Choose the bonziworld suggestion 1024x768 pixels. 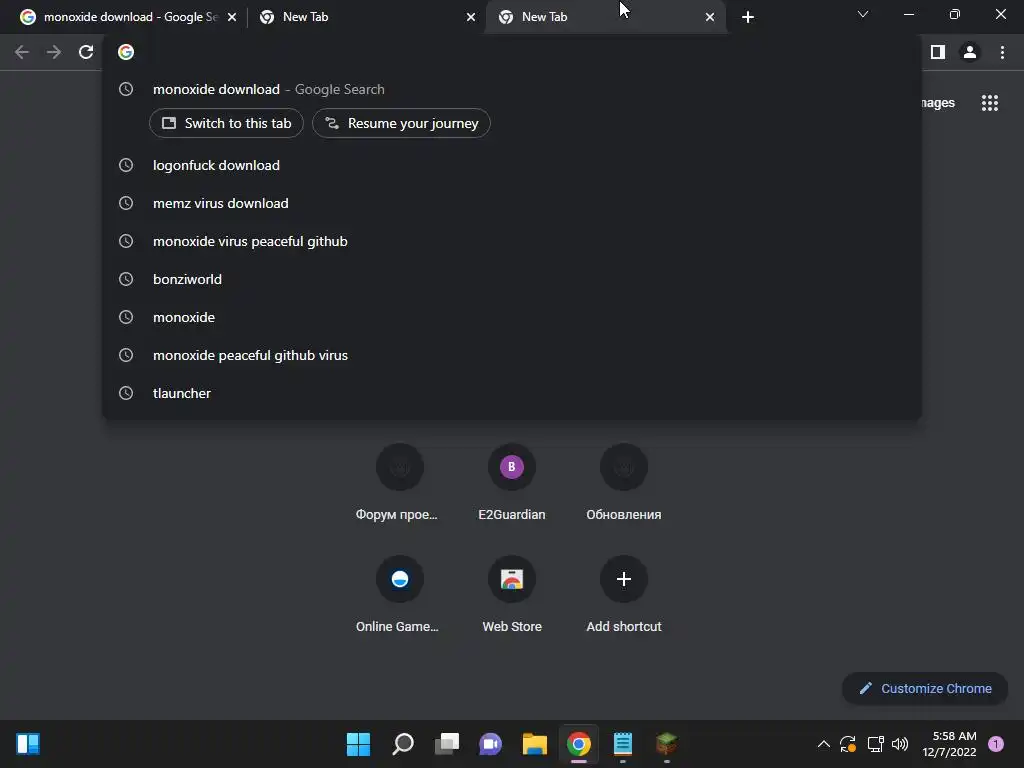pos(512,279)
